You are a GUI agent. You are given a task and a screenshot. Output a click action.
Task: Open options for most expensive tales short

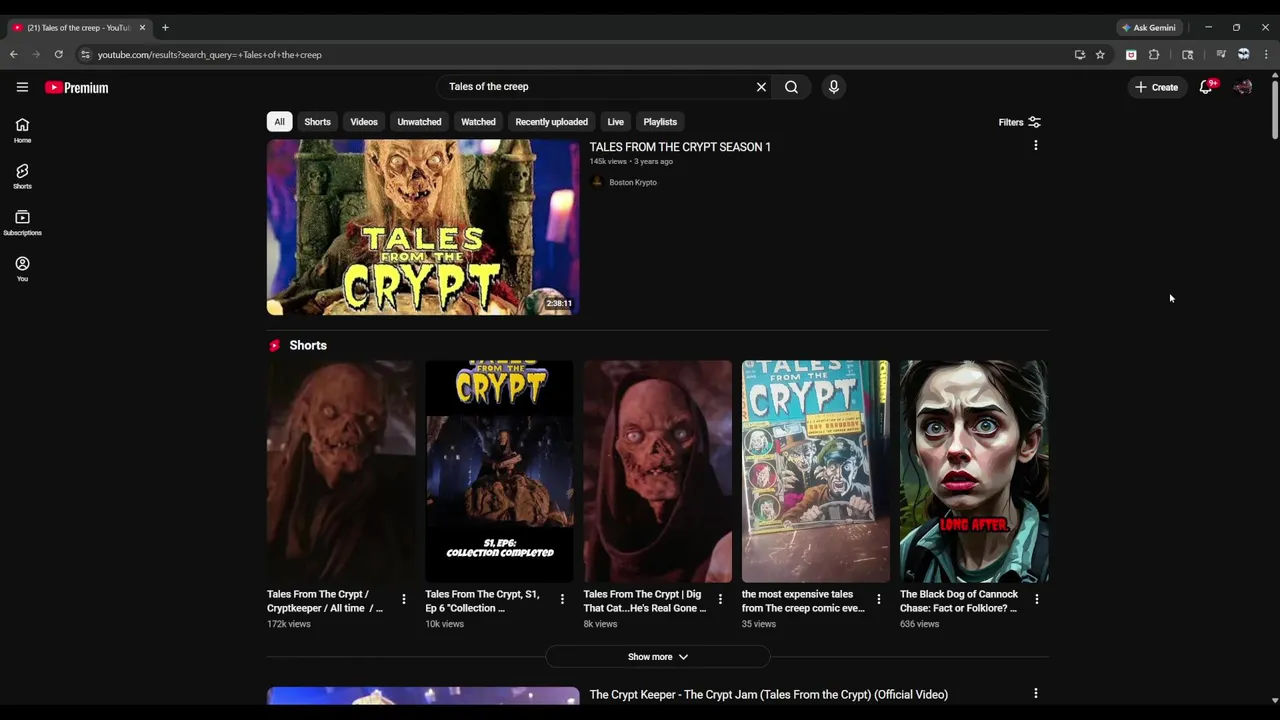(879, 599)
